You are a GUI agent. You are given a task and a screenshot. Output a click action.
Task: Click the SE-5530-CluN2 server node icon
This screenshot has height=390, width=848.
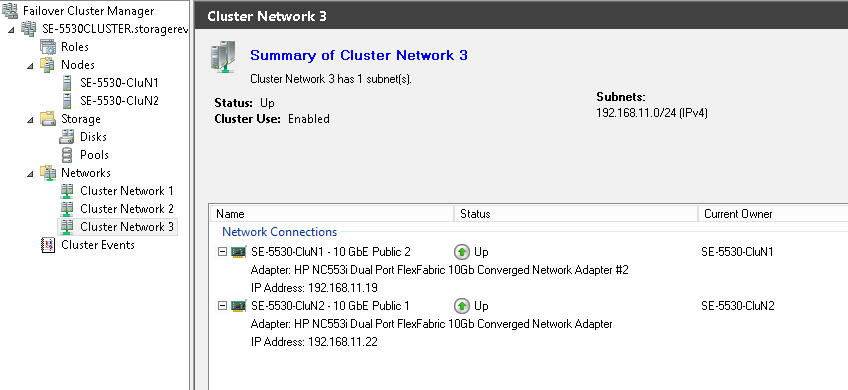(x=67, y=101)
